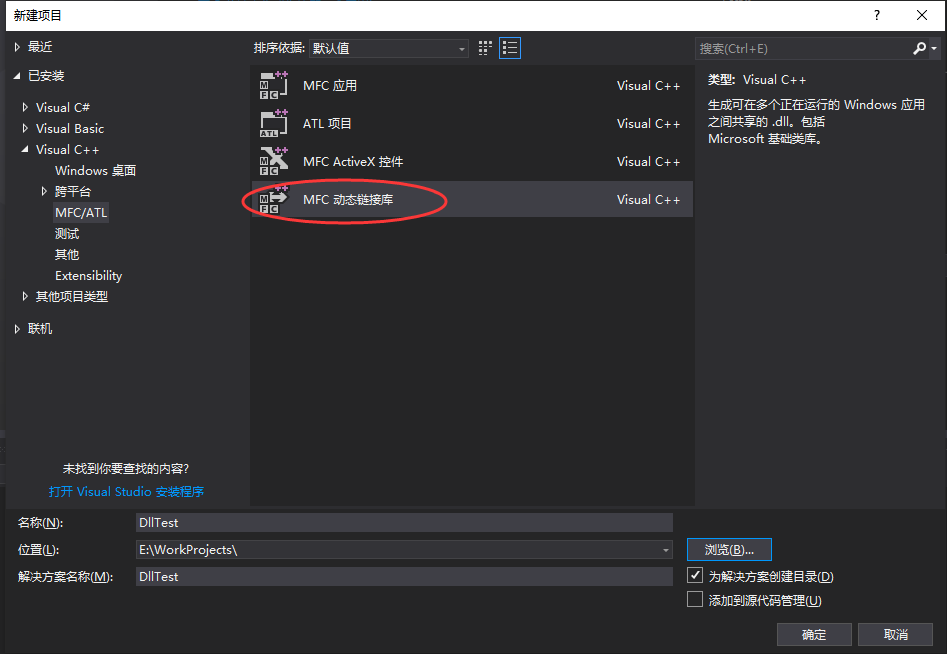Viewport: 947px width, 654px height.
Task: Click into the 搜索(Ctrl+E) search box
Action: [x=803, y=48]
